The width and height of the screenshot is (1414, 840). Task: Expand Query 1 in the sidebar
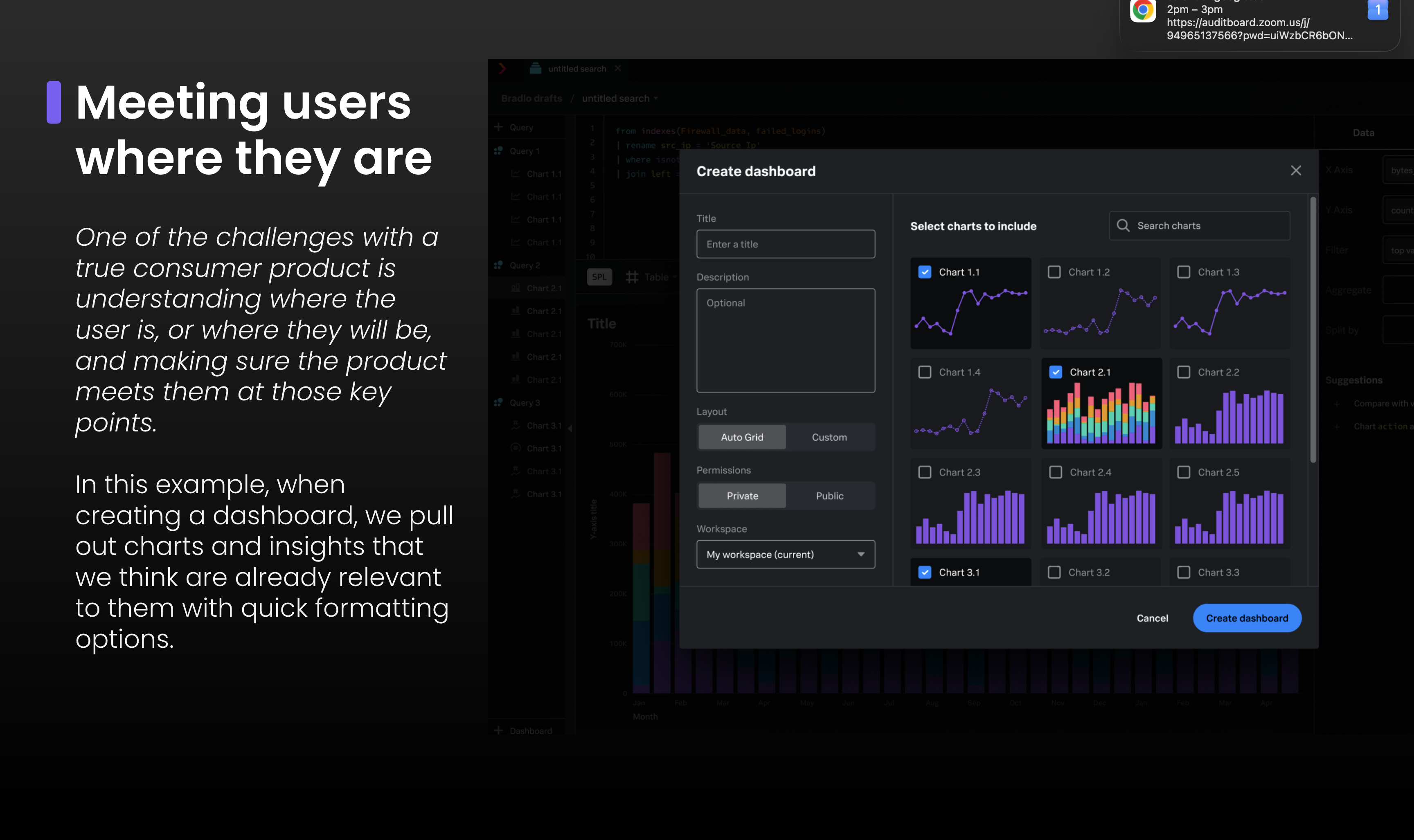click(x=525, y=150)
